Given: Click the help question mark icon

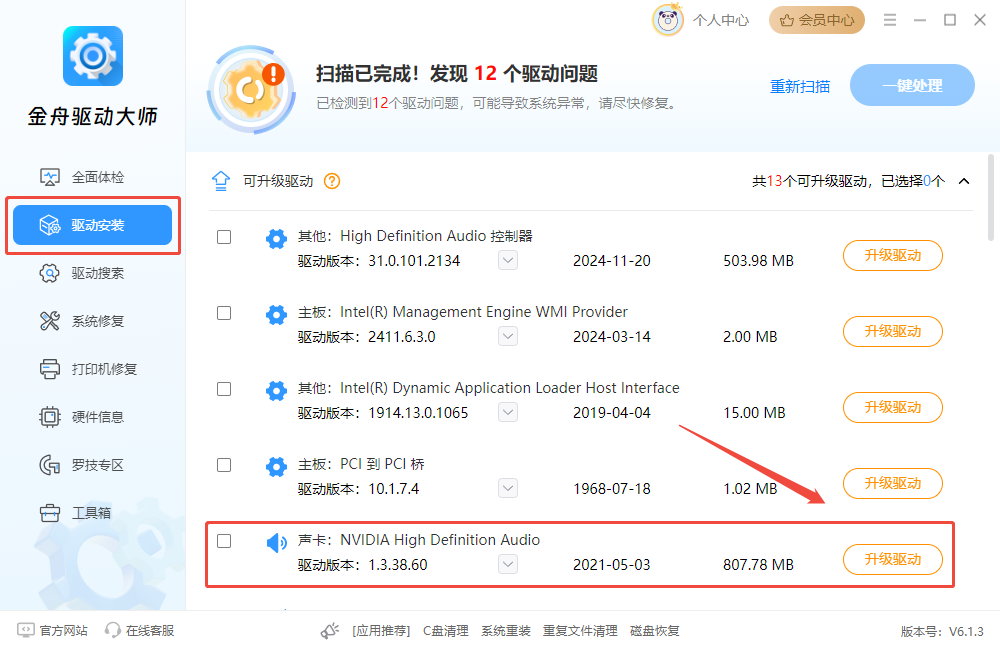Looking at the screenshot, I should (x=332, y=181).
